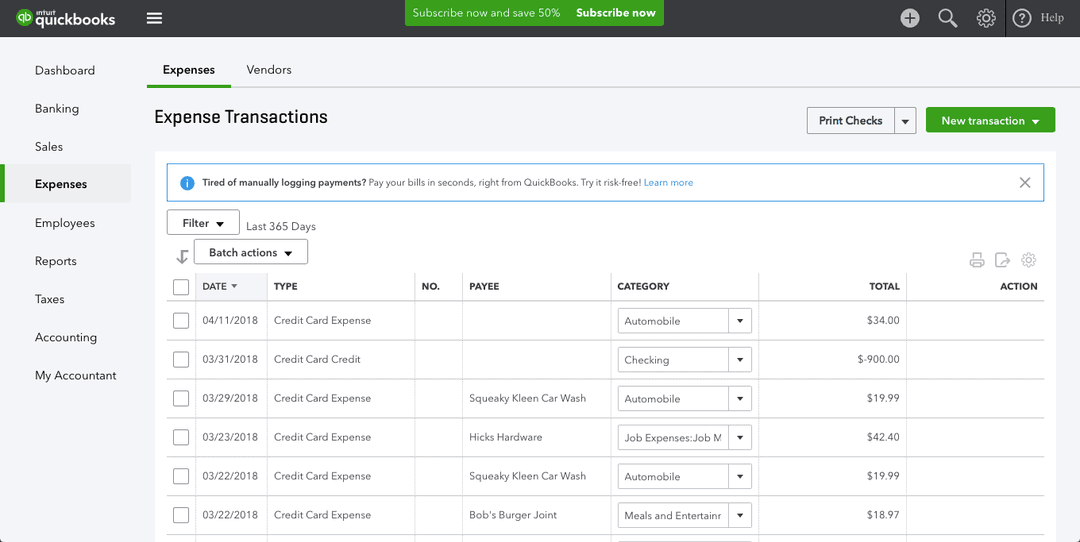This screenshot has height=542, width=1080.
Task: Open Accounting in sidebar
Action: 66,337
